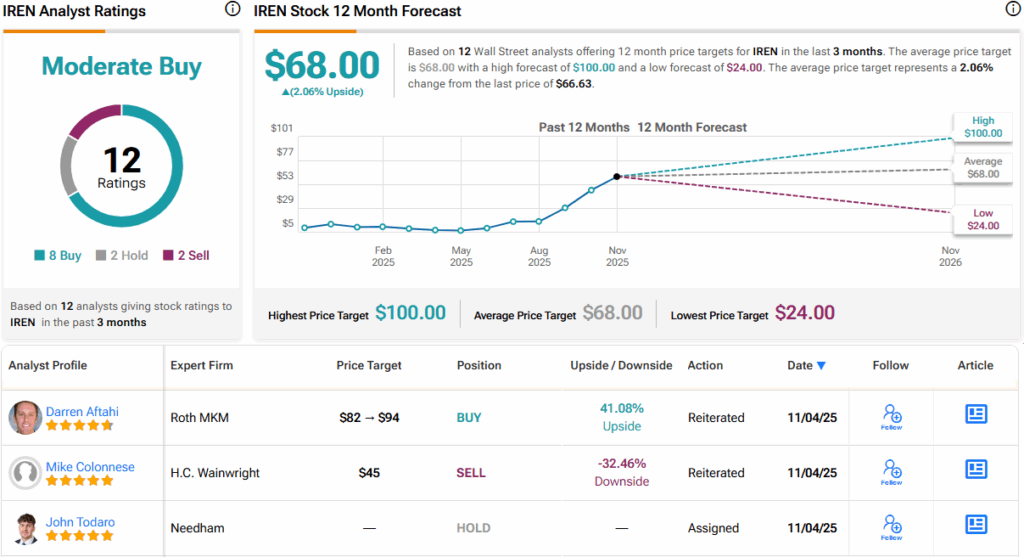The image size is (1024, 557).
Task: Click the teal 8 Buy legend swatch
Action: tap(39, 256)
